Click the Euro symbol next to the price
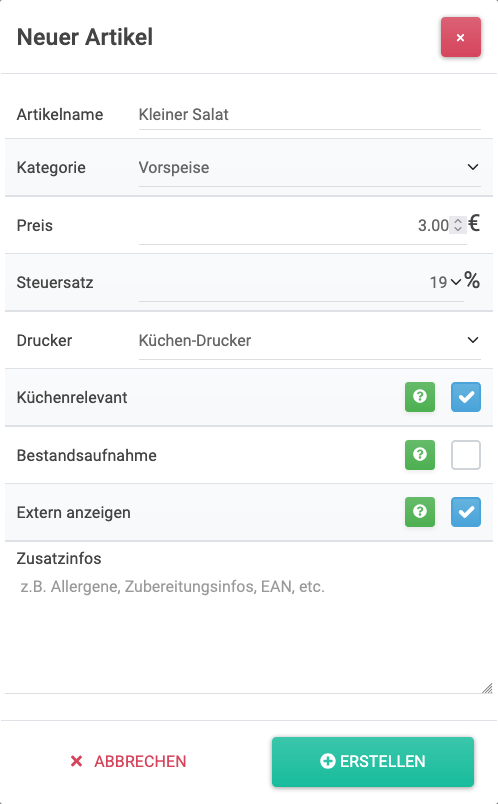The width and height of the screenshot is (498, 804). [x=474, y=224]
